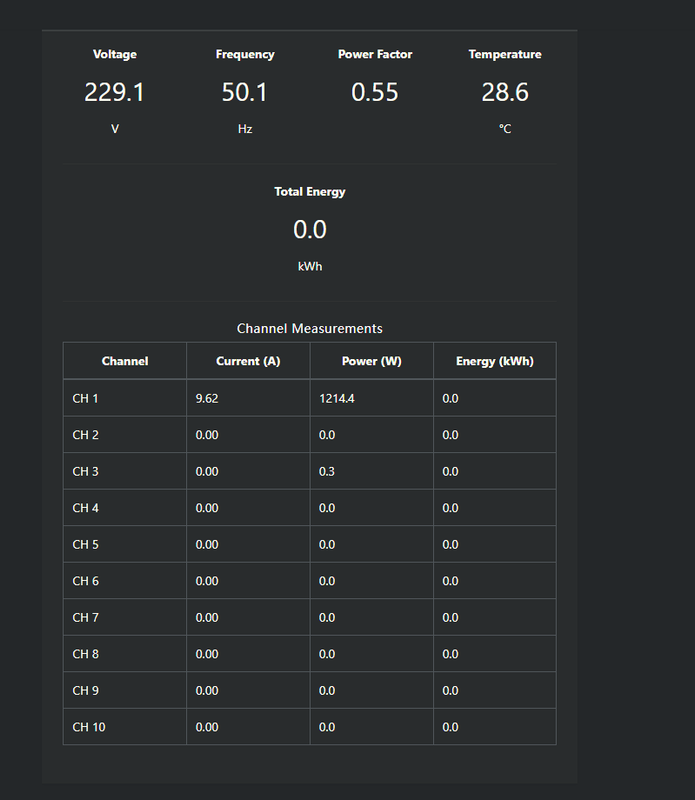Click the V unit under Voltage
Viewport: 695px width, 800px height.
(115, 129)
